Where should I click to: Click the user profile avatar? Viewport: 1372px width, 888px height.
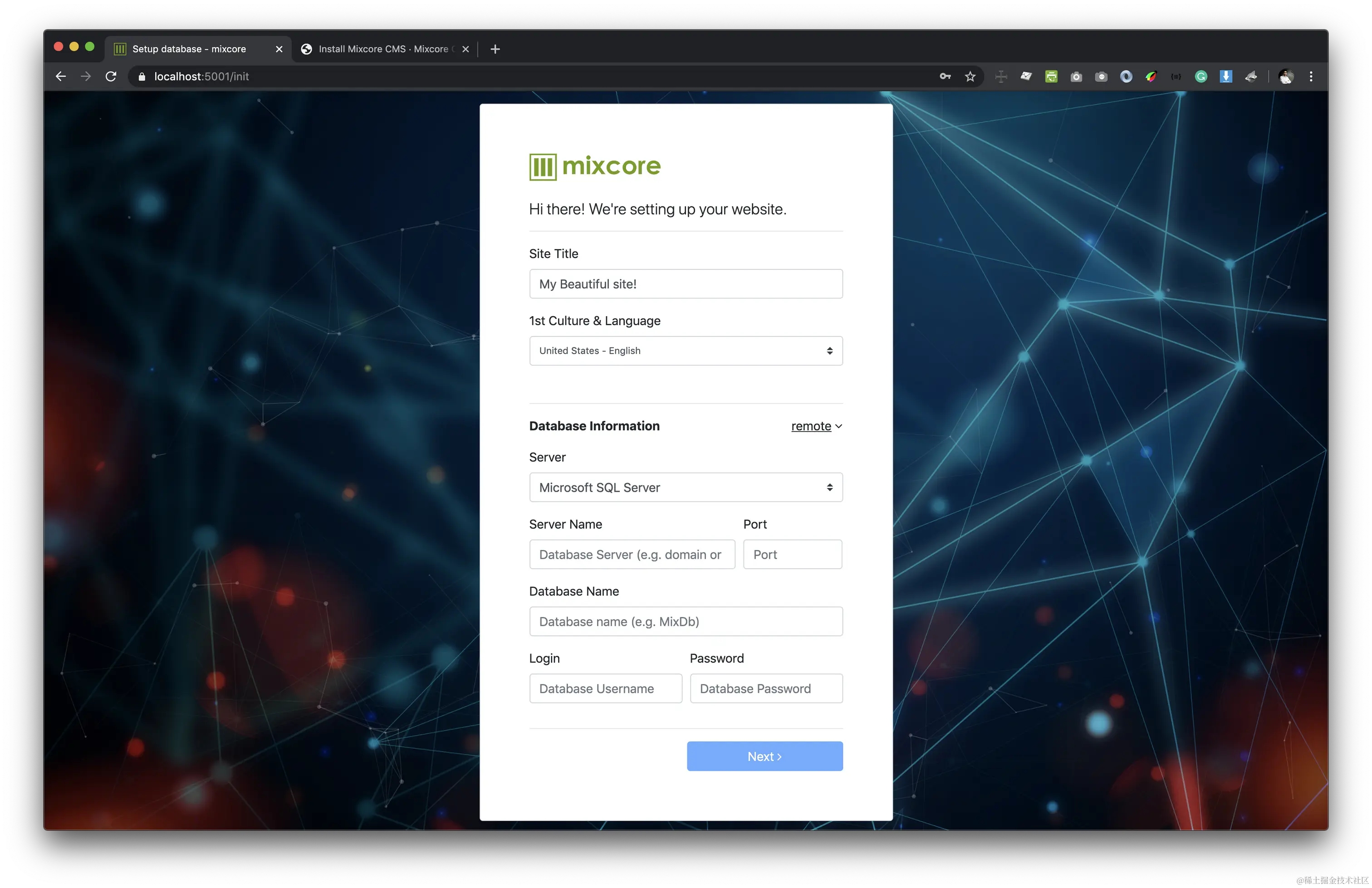coord(1285,77)
